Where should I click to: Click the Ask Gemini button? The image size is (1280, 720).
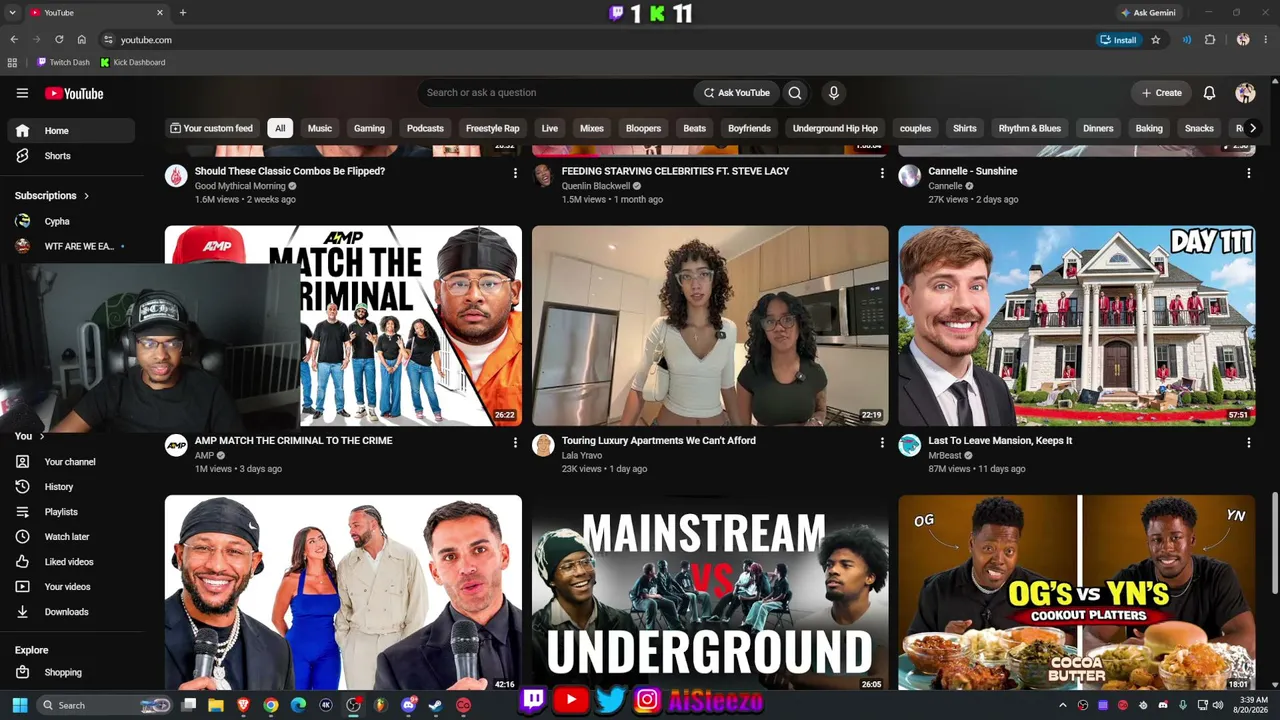coord(1148,13)
